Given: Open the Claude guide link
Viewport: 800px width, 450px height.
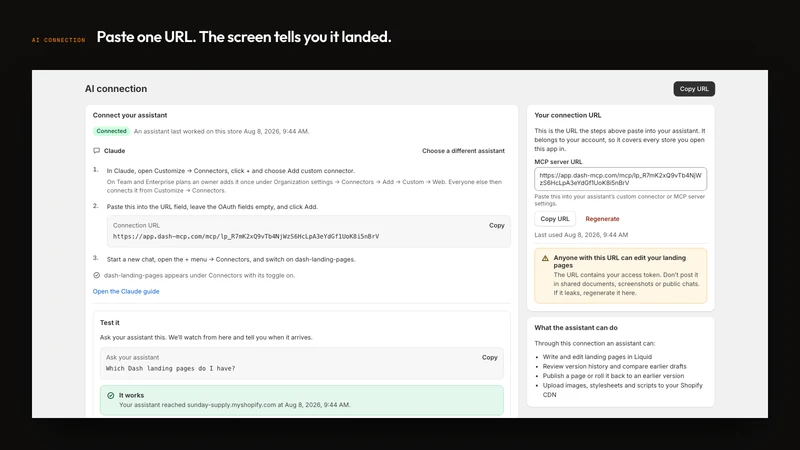Looking at the screenshot, I should tap(126, 291).
